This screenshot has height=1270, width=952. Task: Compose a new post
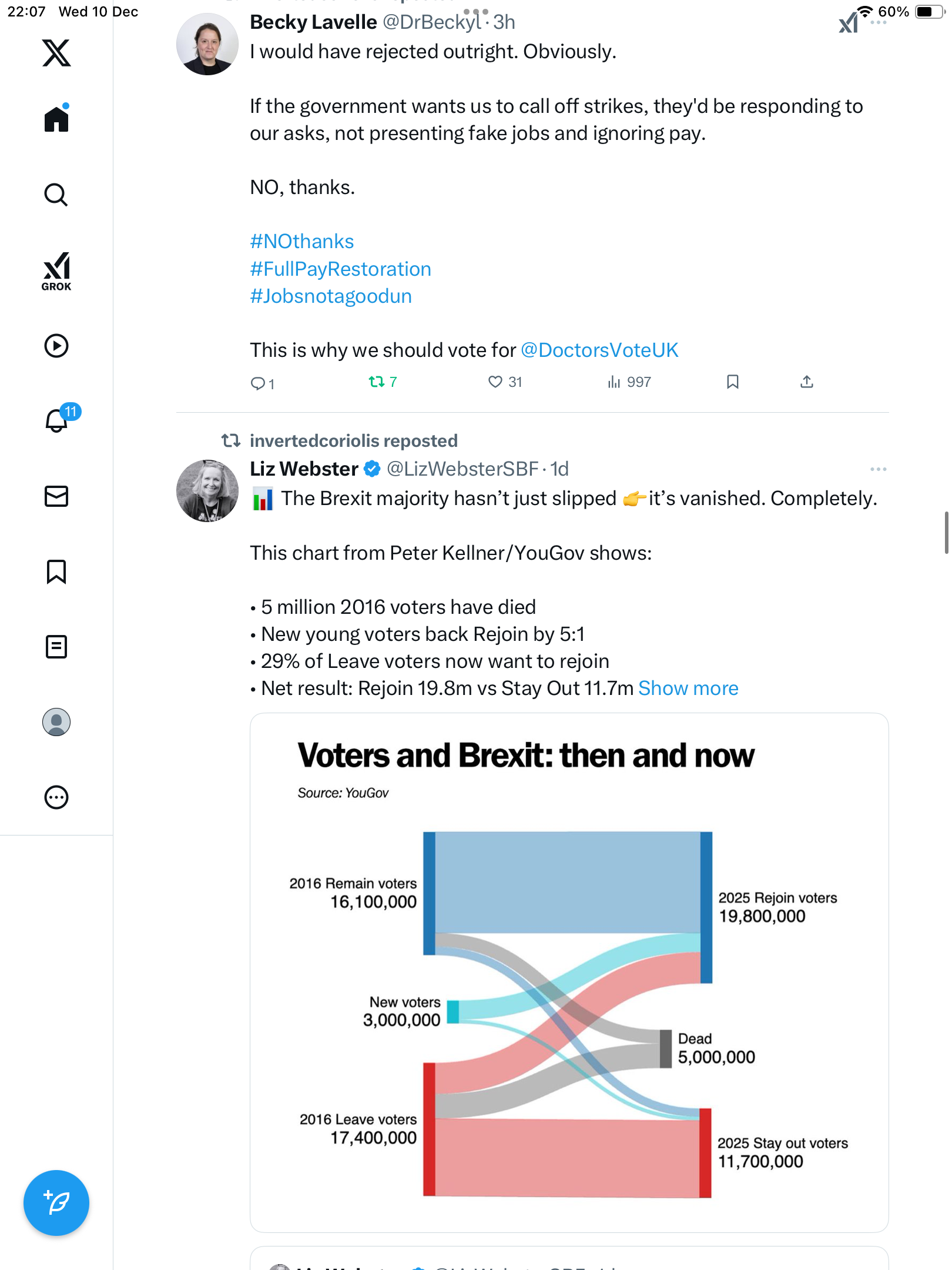tap(56, 1203)
